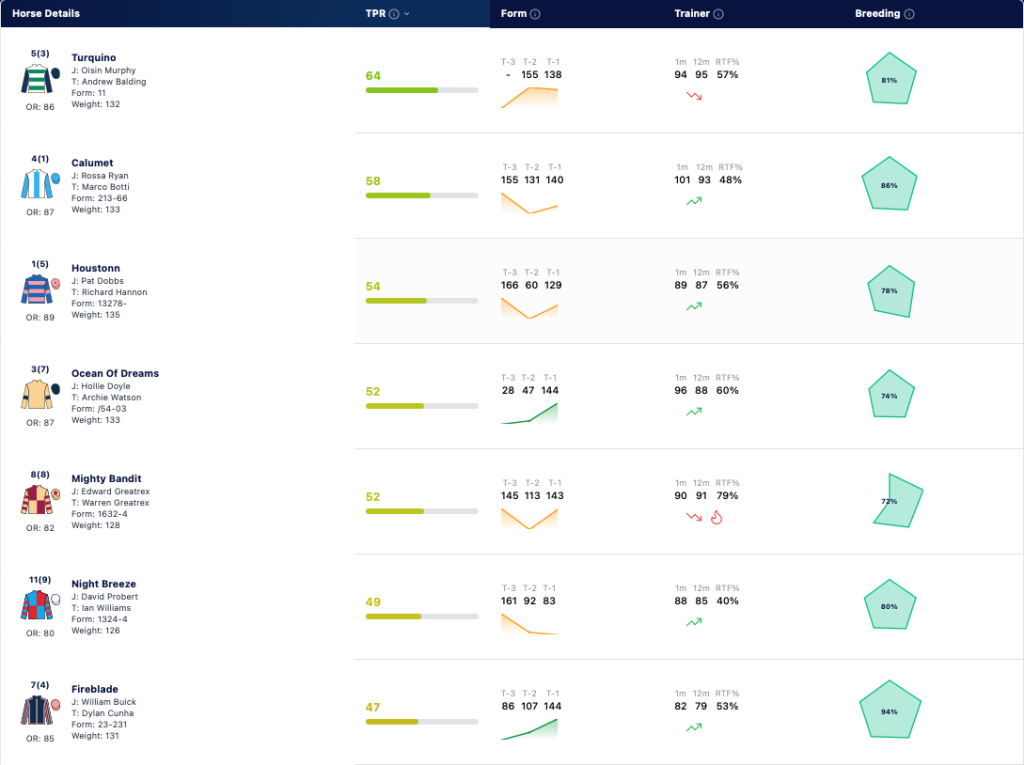Open the Houstonn horse name link
Viewport: 1024px width, 765px height.
click(95, 268)
